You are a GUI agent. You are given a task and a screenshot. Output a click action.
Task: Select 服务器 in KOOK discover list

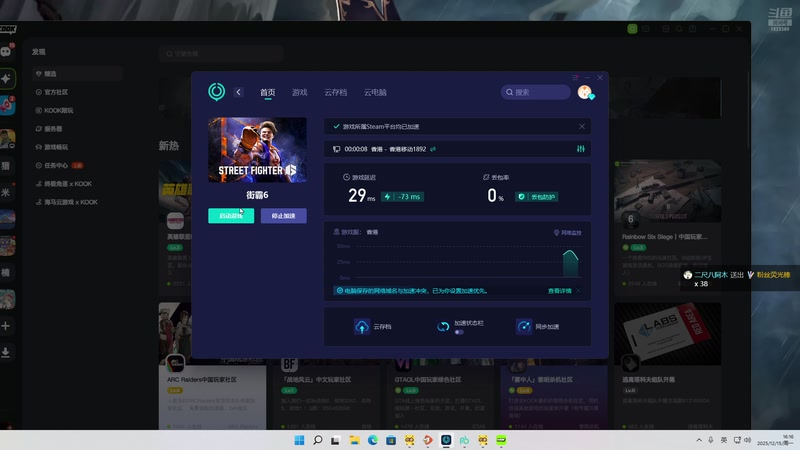pyautogui.click(x=78, y=129)
